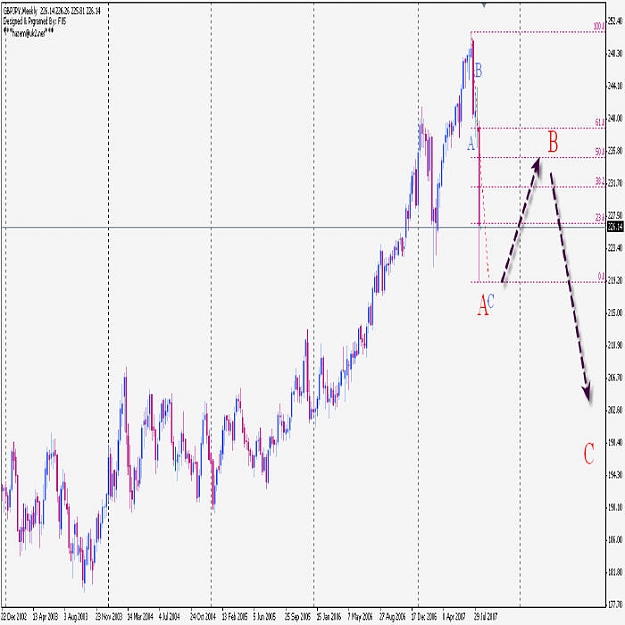Click the 15 Jan 2006 date label

(x=328, y=617)
